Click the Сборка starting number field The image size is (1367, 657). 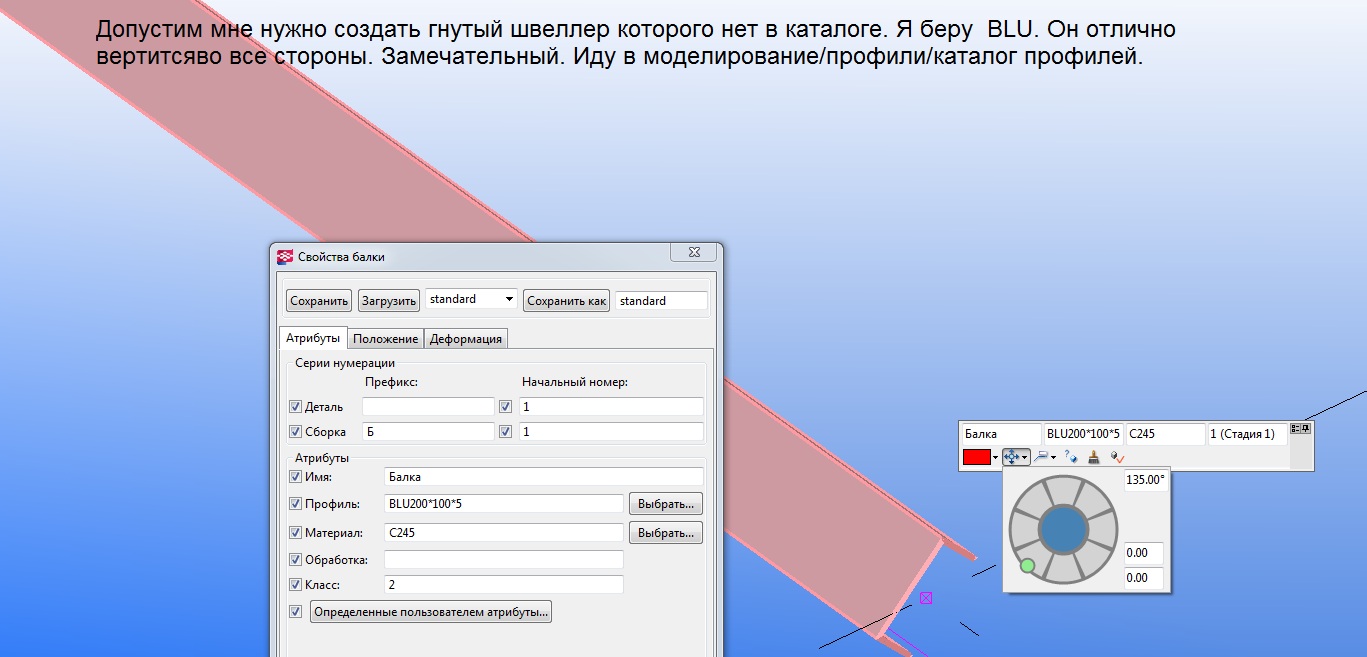(x=611, y=431)
